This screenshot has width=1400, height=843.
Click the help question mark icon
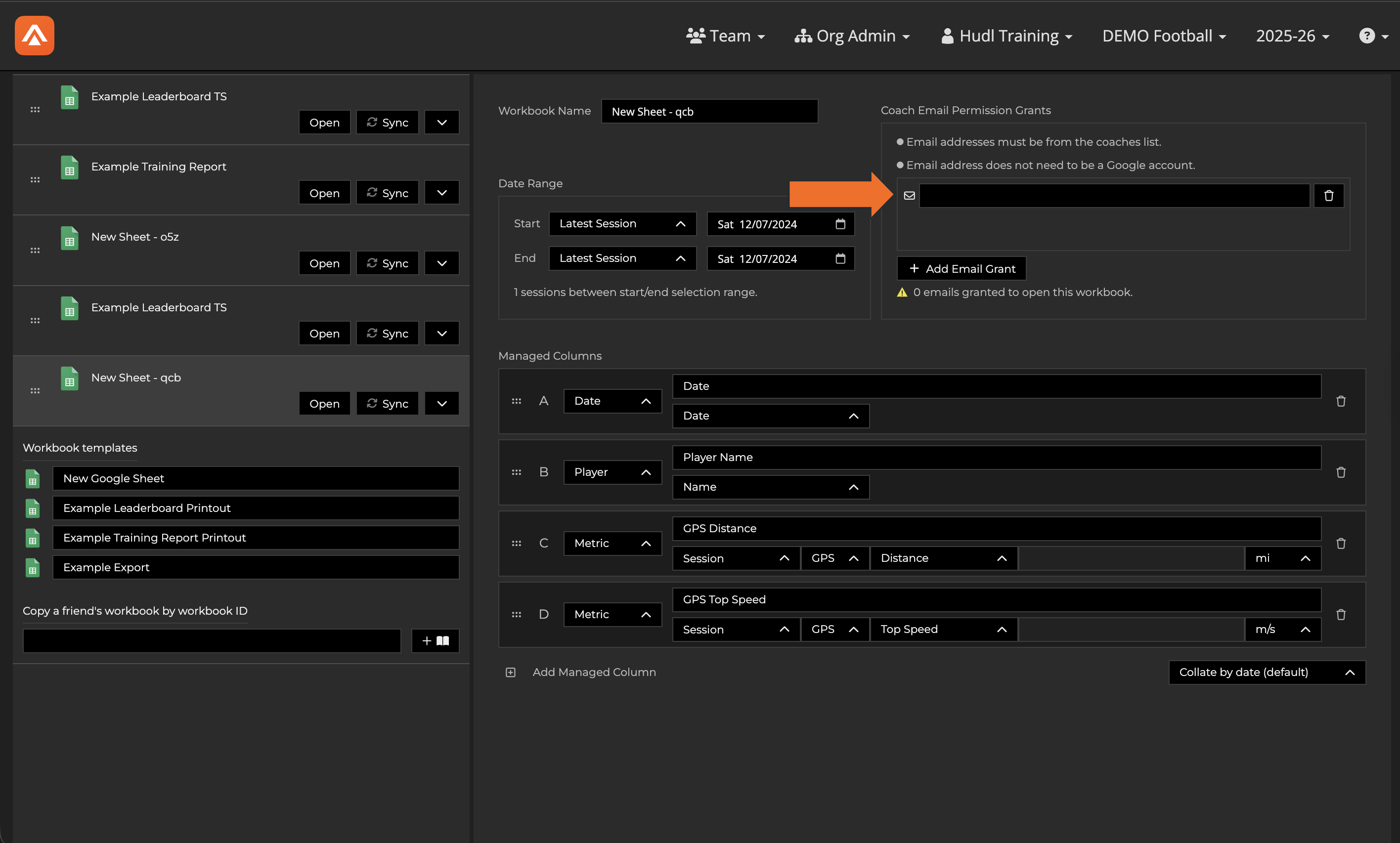tap(1366, 36)
